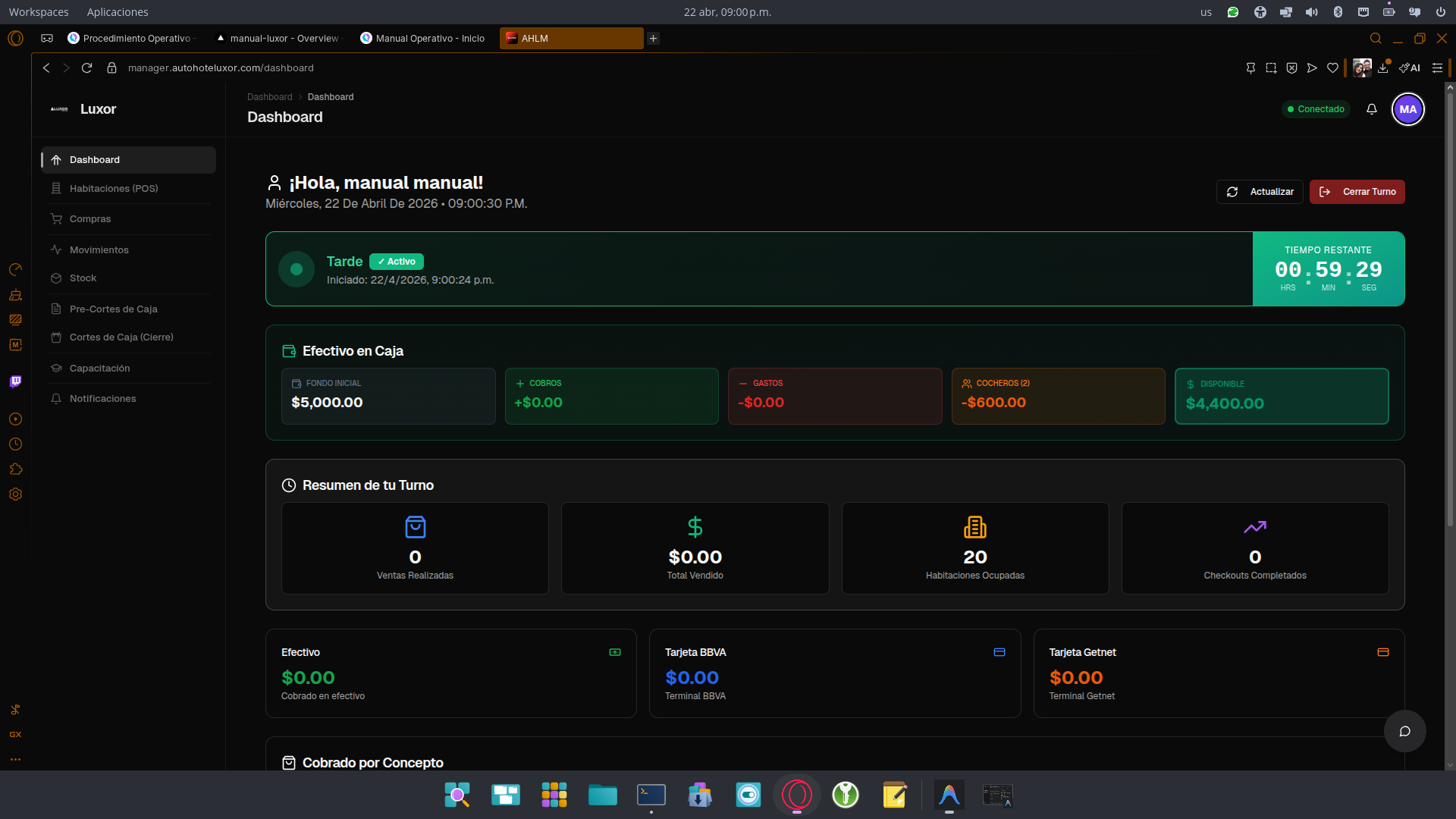Click the Tarjeta BBVA card
The image size is (1456, 819).
point(835,673)
